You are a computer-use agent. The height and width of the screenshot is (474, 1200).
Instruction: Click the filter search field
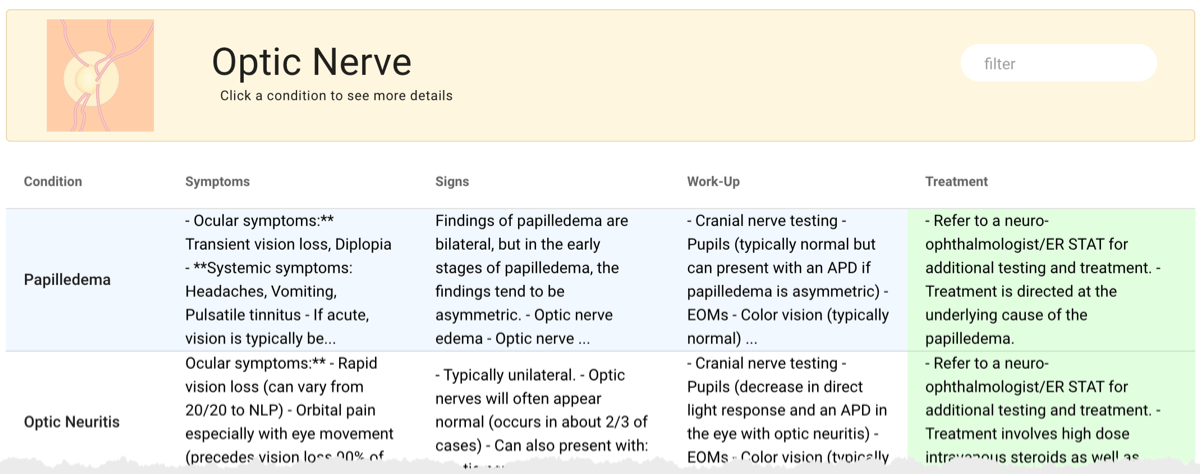tap(1058, 64)
